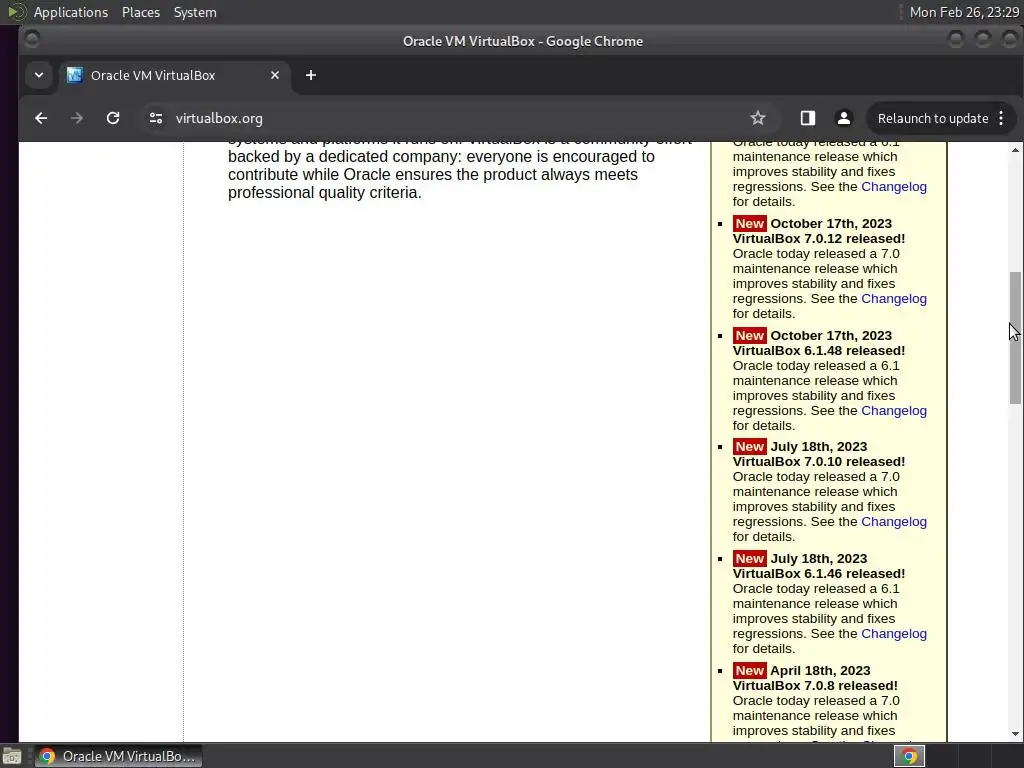The height and width of the screenshot is (768, 1024).
Task: Click the Chrome icon in bottom-right tray
Action: pyautogui.click(x=910, y=756)
